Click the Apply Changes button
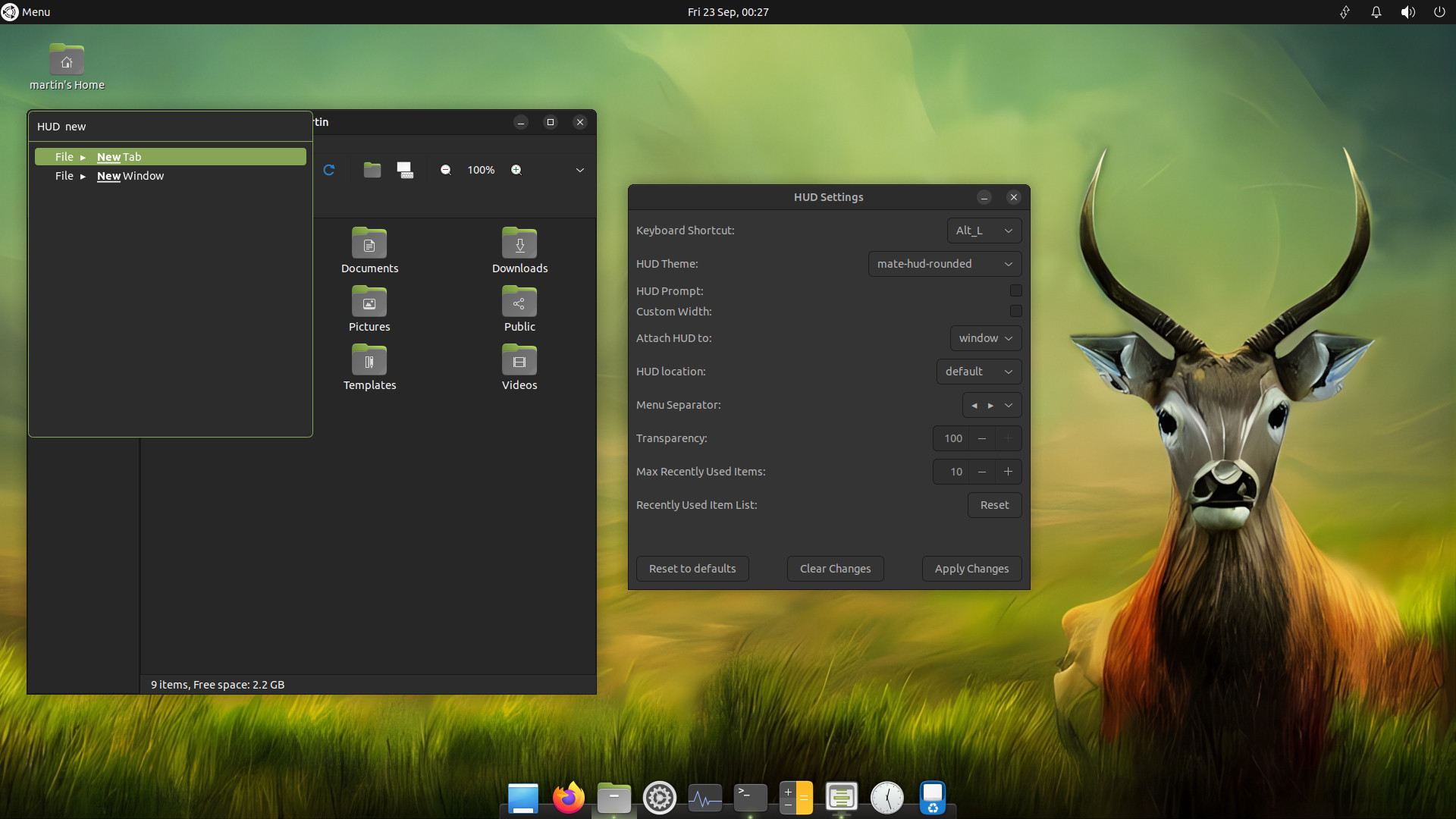This screenshot has width=1456, height=819. tap(971, 568)
